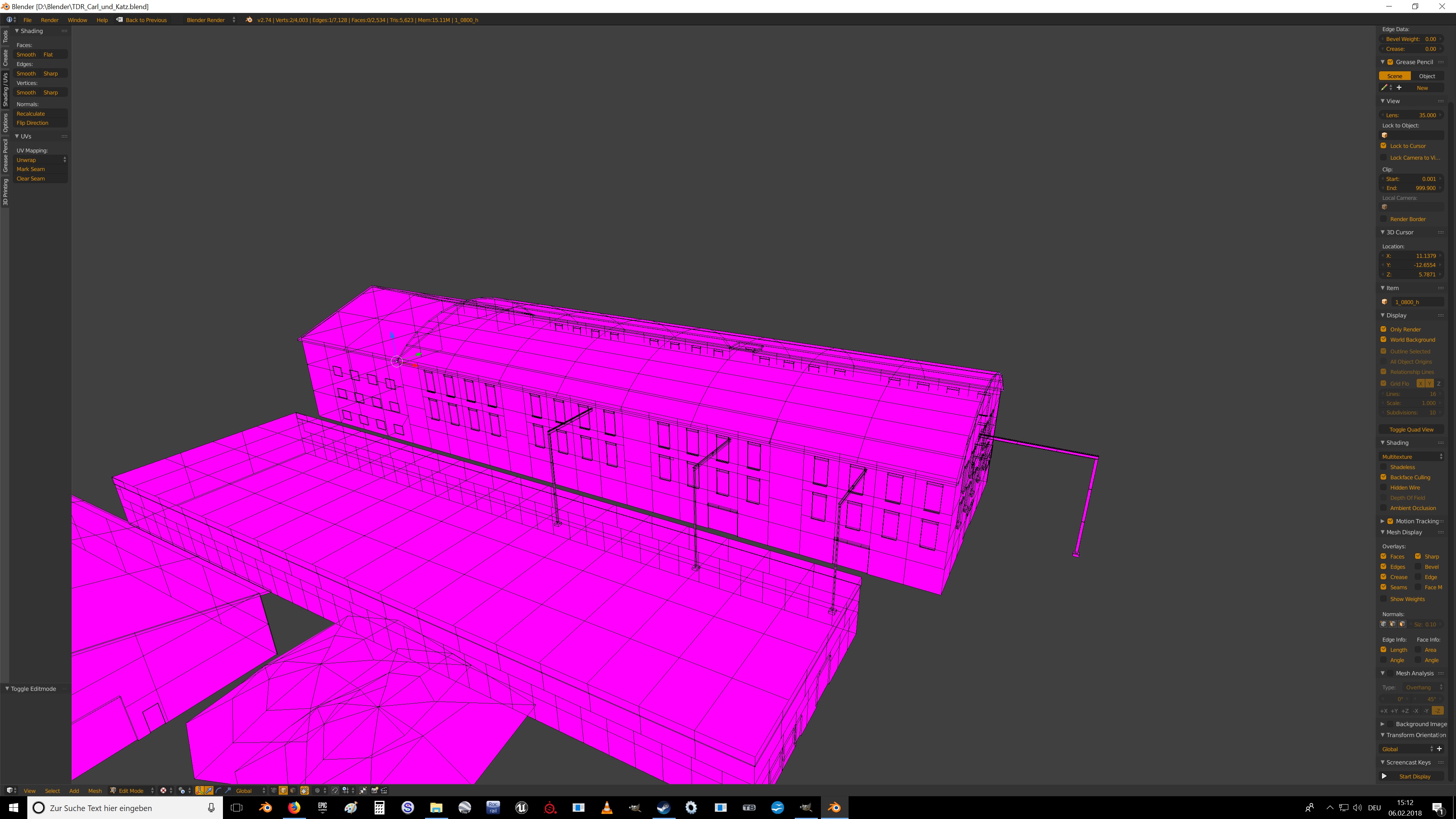Disable the Only Render checkbox
Viewport: 1456px width, 819px height.
pos(1384,329)
